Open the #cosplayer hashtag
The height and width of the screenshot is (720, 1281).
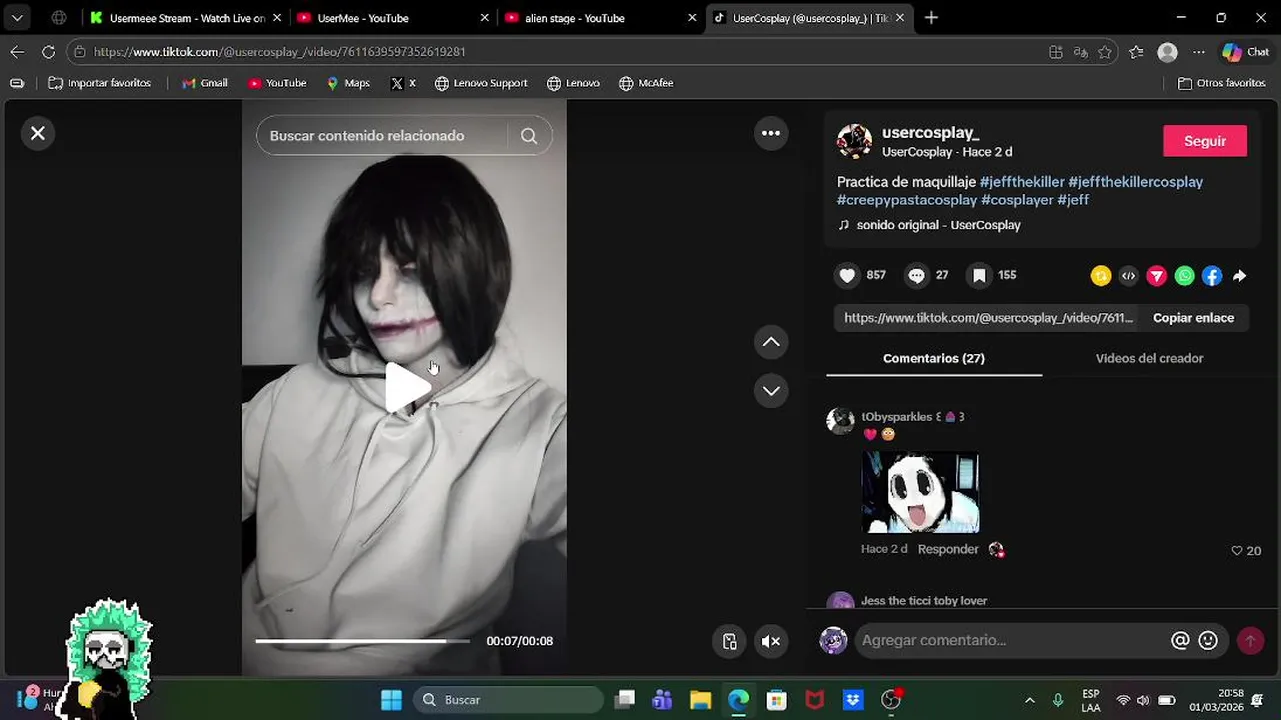pyautogui.click(x=1017, y=200)
